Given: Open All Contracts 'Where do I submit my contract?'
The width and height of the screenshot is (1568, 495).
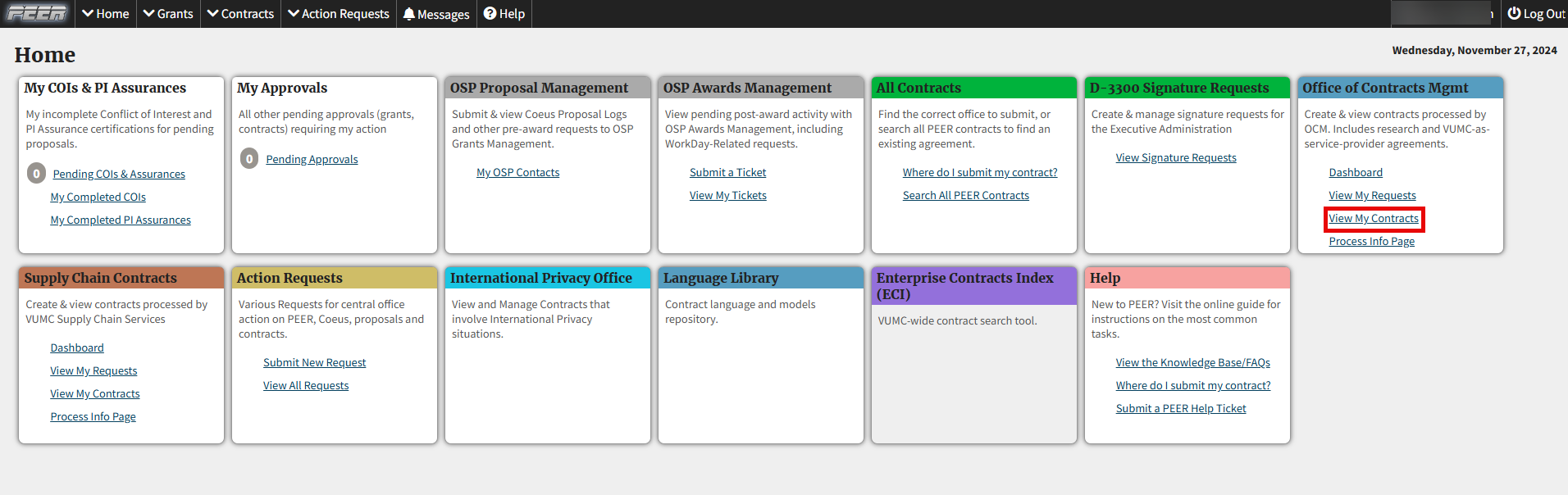Looking at the screenshot, I should (980, 172).
